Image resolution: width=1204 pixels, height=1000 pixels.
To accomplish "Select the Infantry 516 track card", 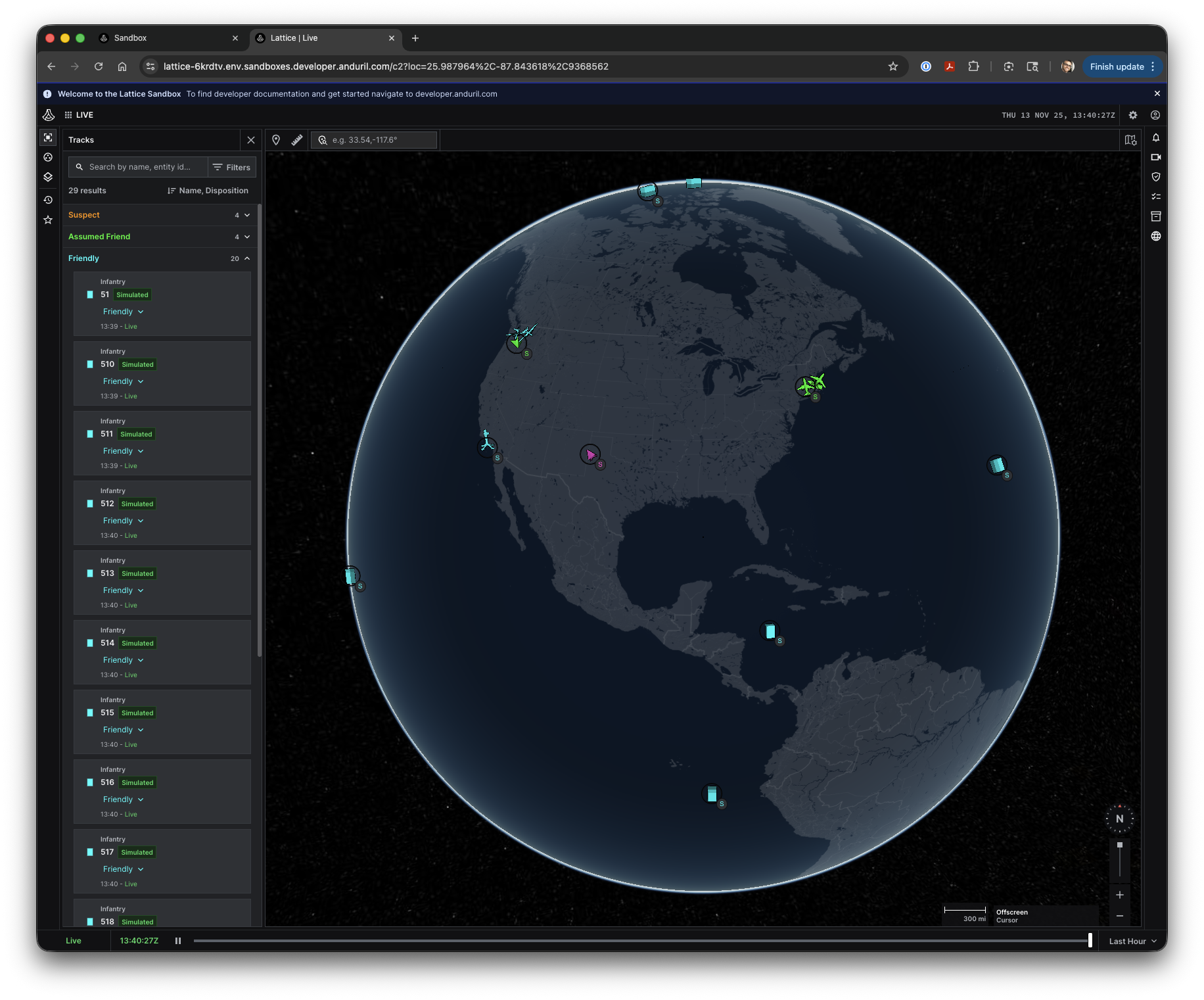I will coord(162,792).
